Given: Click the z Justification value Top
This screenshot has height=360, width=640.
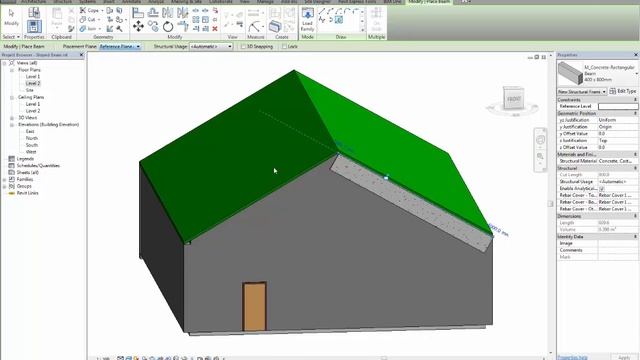Looking at the screenshot, I should (x=618, y=140).
